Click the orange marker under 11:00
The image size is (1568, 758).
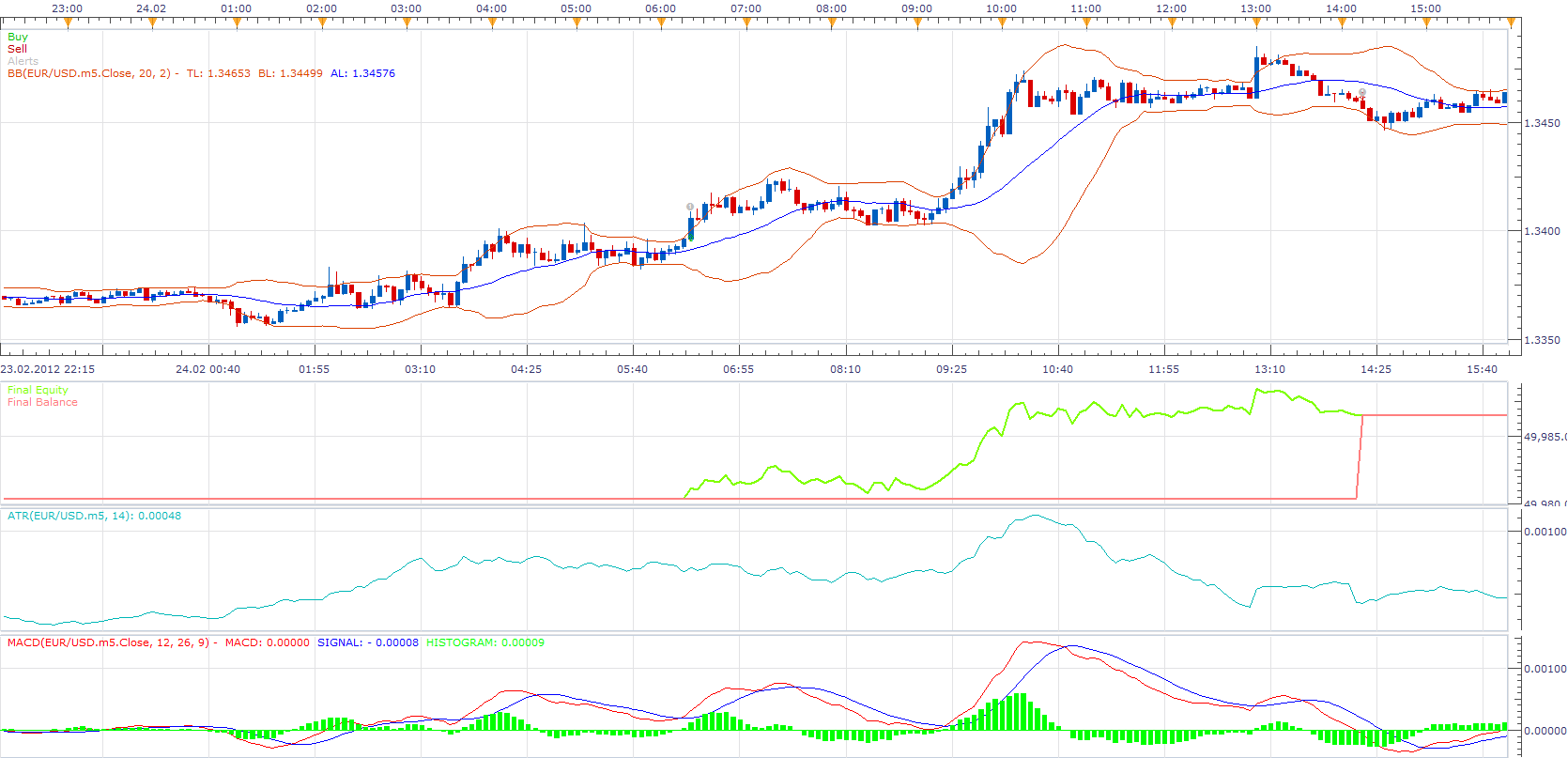pyautogui.click(x=1086, y=23)
